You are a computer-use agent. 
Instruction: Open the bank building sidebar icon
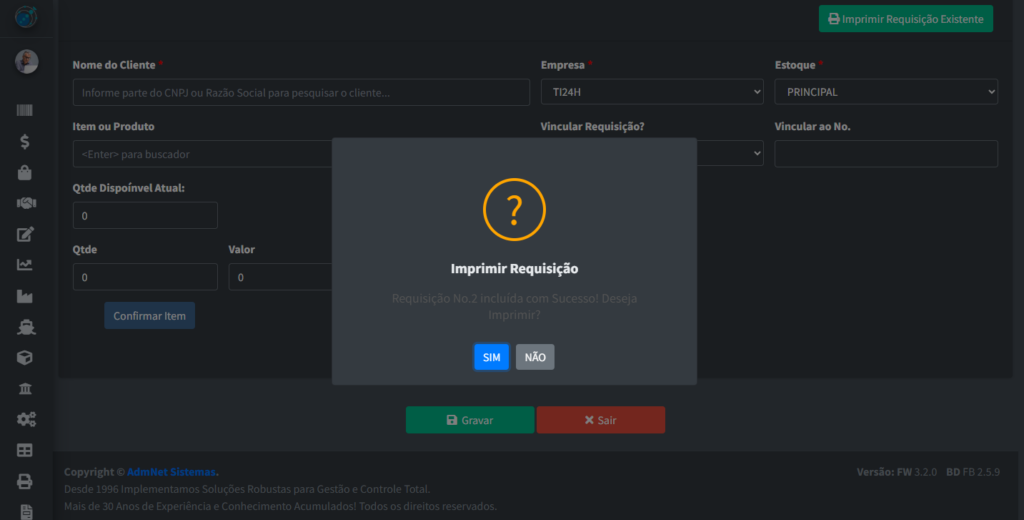pyautogui.click(x=26, y=388)
